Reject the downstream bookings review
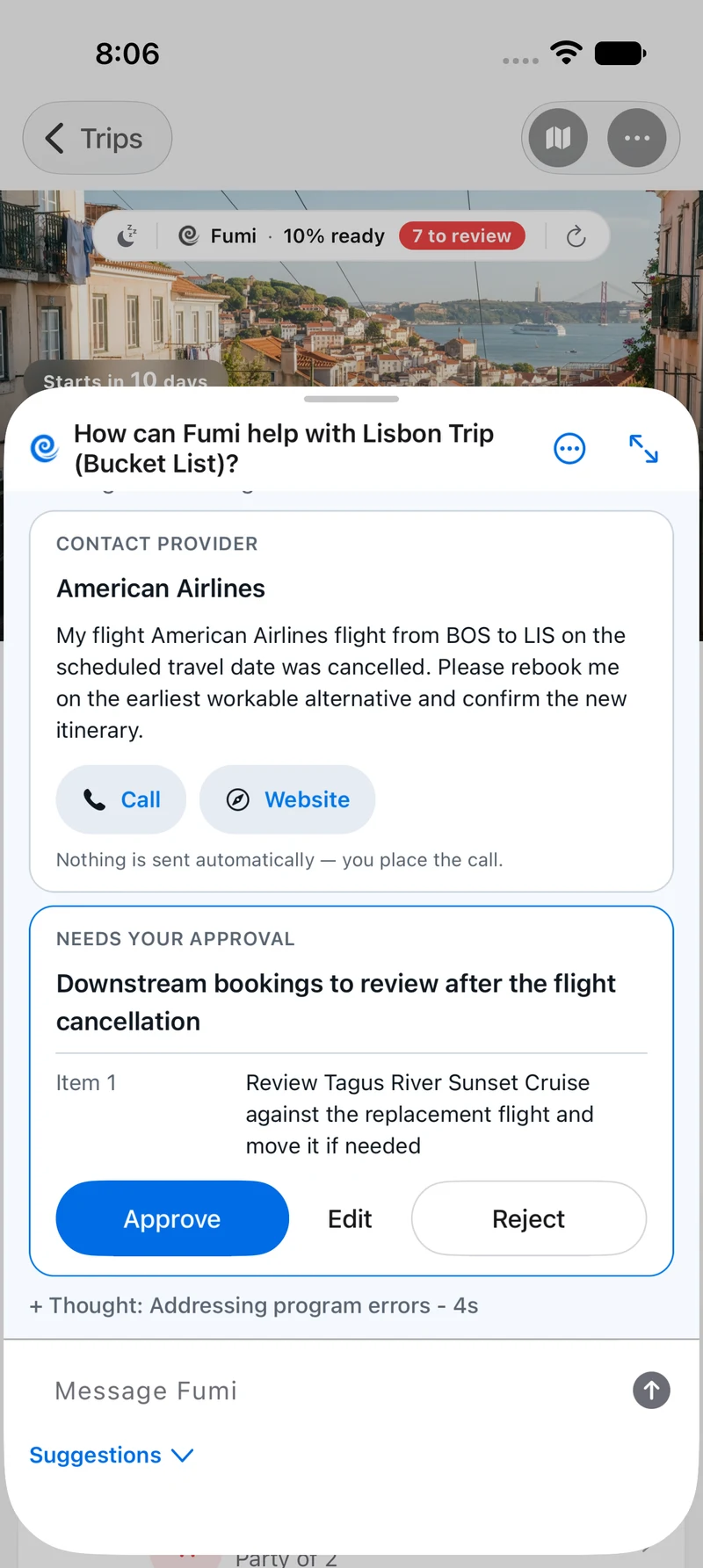 point(529,1218)
